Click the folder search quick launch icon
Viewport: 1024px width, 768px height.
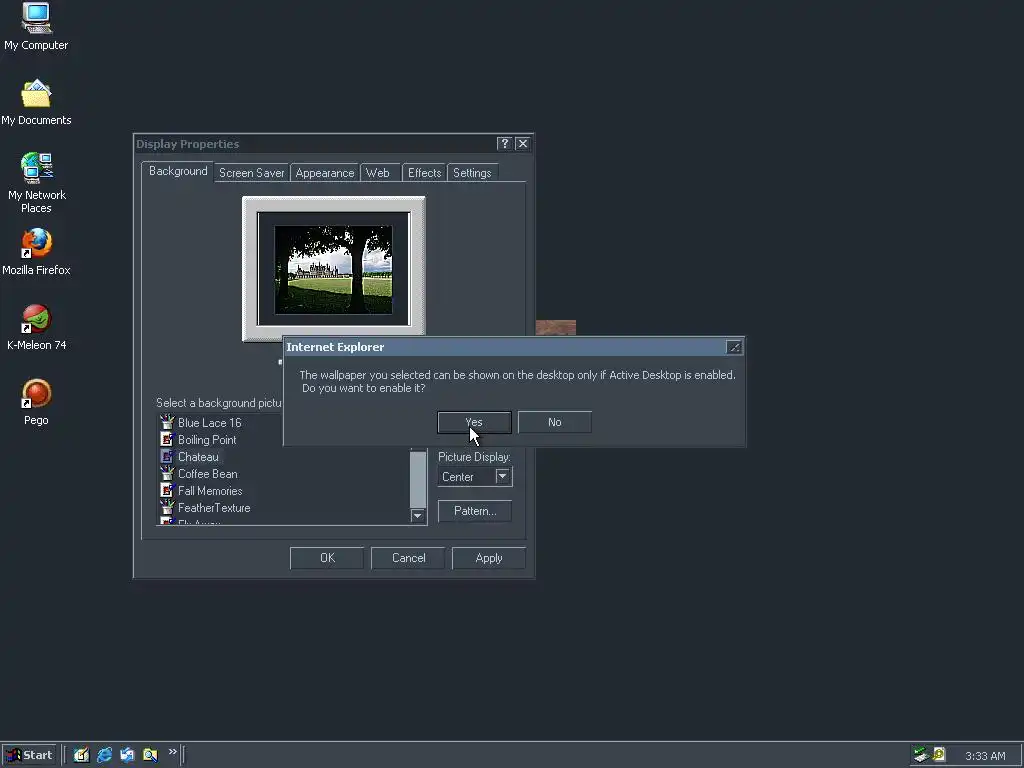point(150,755)
